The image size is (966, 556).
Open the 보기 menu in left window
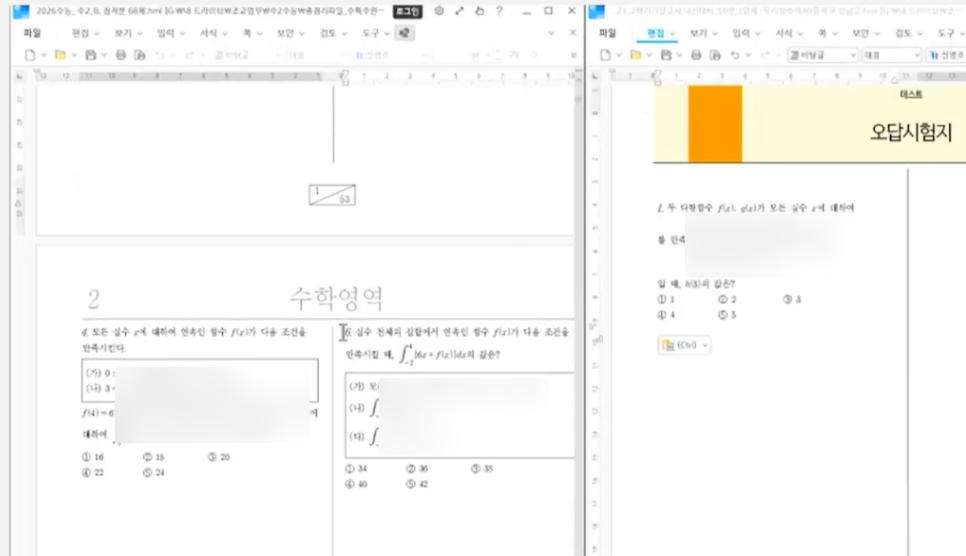(128, 33)
